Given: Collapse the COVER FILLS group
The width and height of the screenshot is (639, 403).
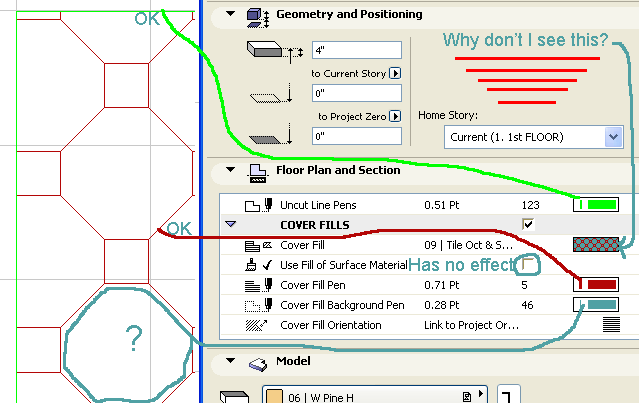Looking at the screenshot, I should [x=231, y=224].
